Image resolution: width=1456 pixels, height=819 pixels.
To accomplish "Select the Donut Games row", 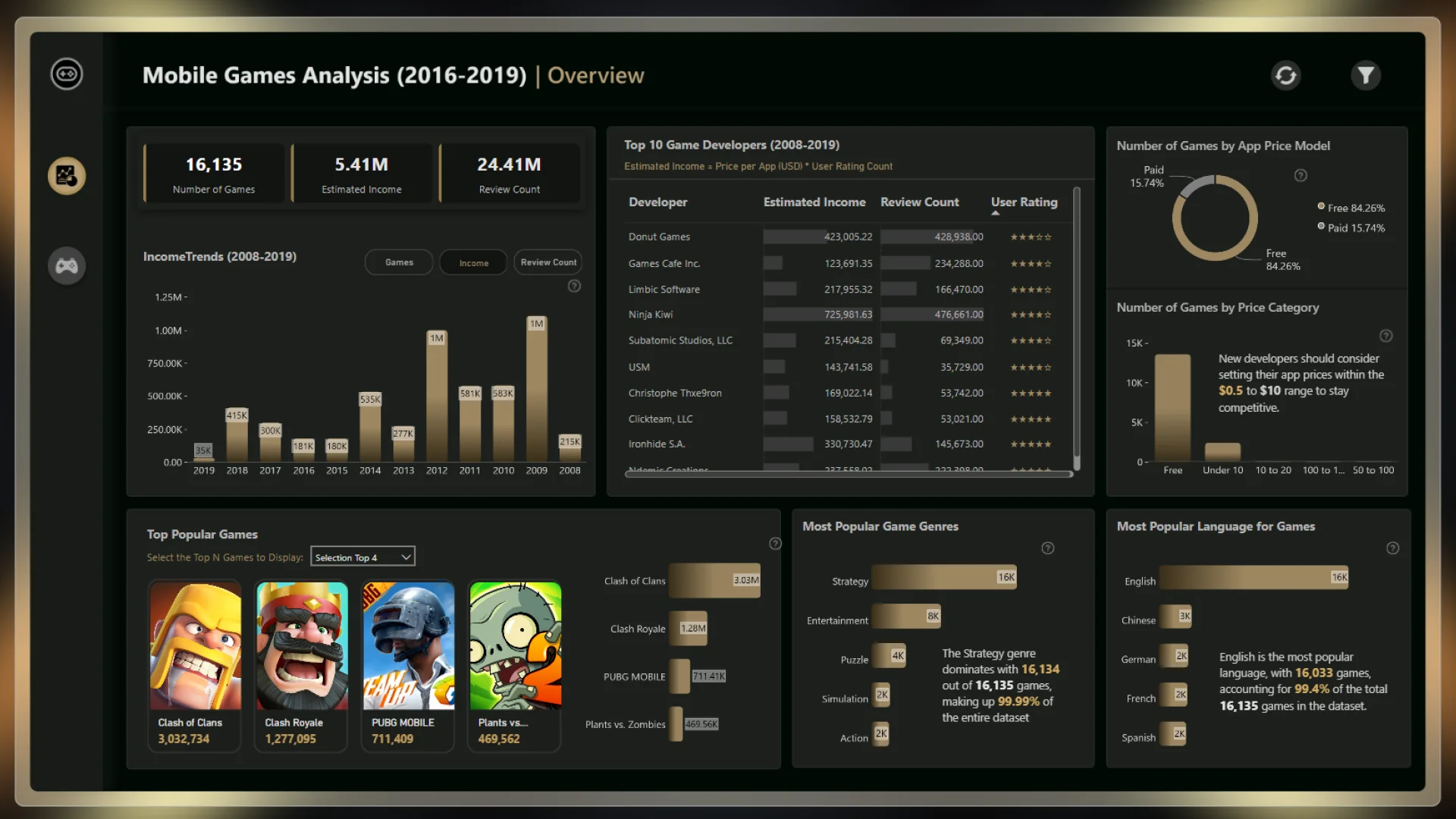I will (x=848, y=237).
